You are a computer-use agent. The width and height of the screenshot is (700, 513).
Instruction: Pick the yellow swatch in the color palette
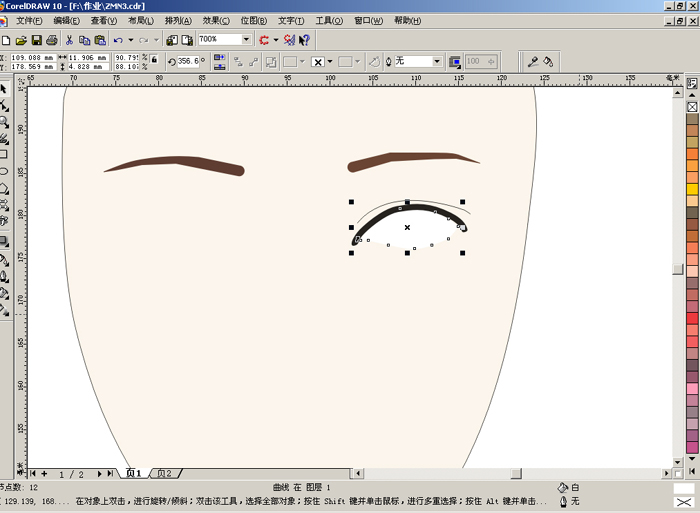click(692, 189)
